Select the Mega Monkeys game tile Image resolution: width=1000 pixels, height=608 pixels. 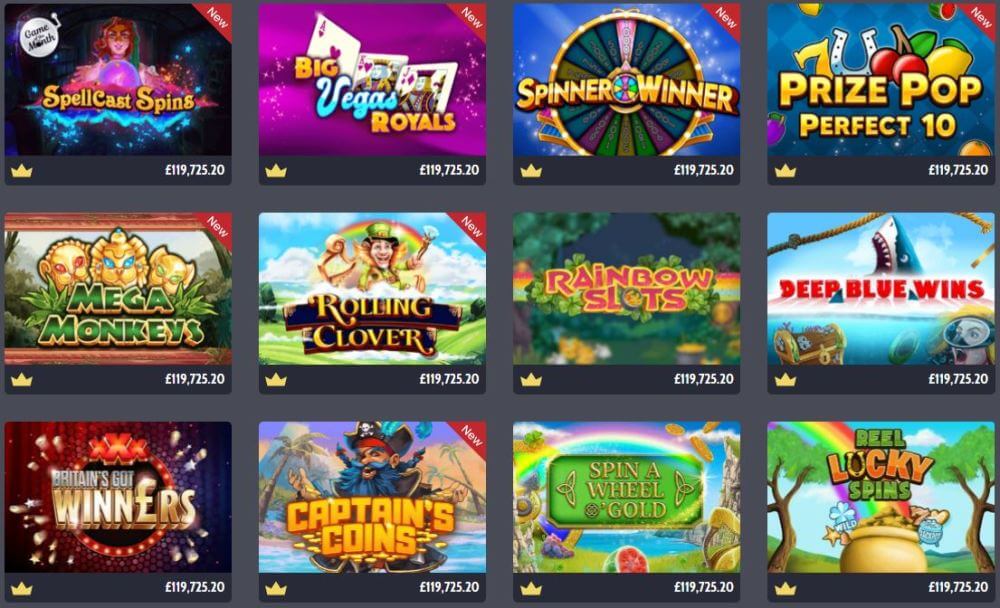click(118, 288)
